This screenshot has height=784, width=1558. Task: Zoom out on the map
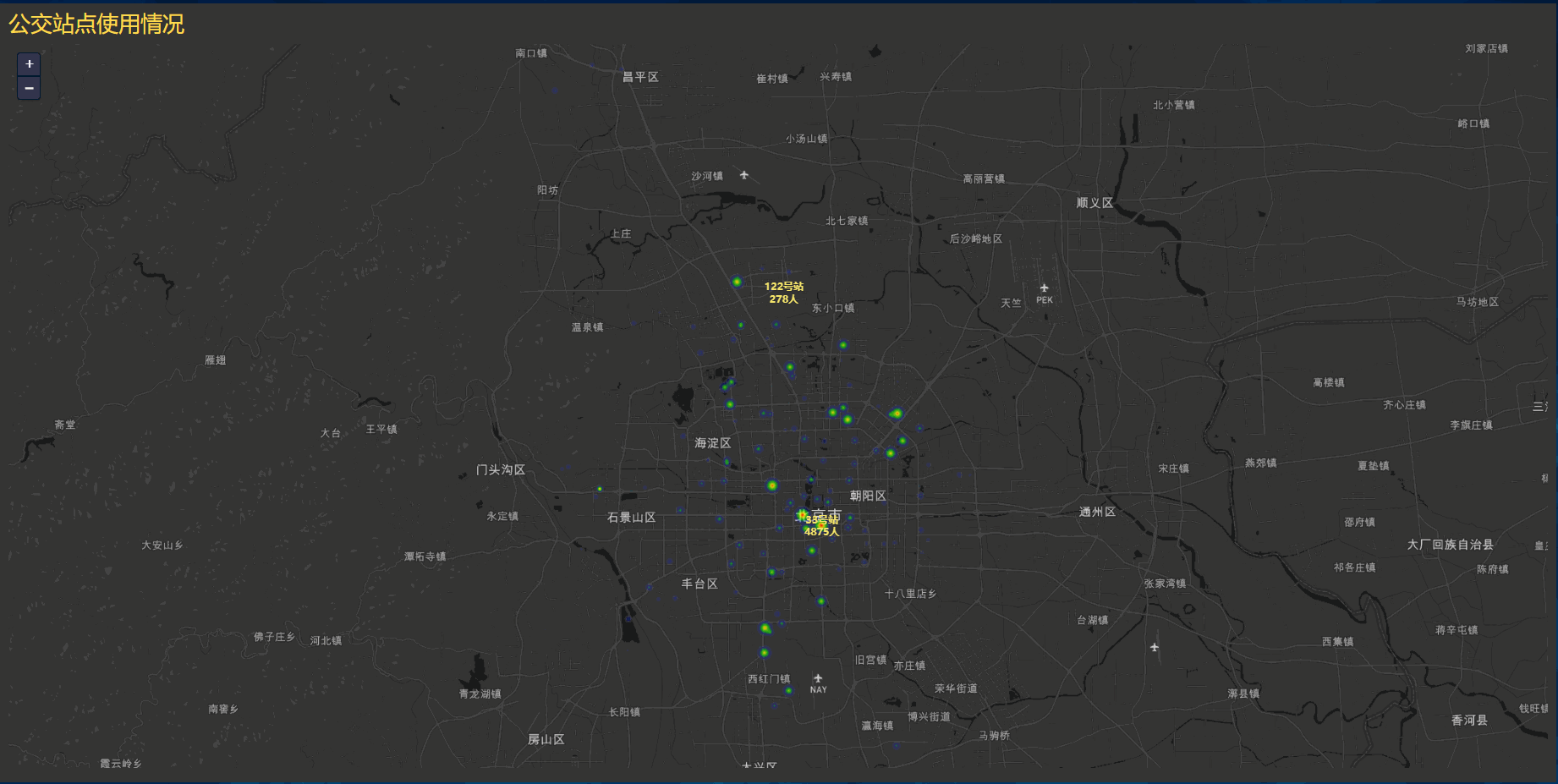(x=29, y=88)
